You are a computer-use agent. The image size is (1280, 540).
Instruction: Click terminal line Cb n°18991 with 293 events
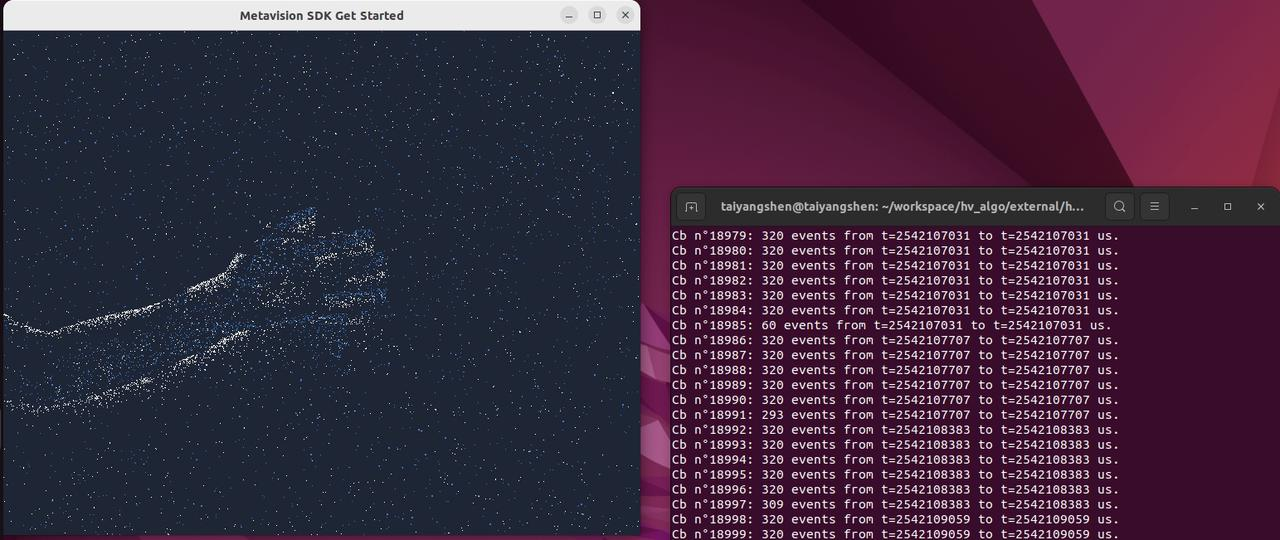click(895, 415)
